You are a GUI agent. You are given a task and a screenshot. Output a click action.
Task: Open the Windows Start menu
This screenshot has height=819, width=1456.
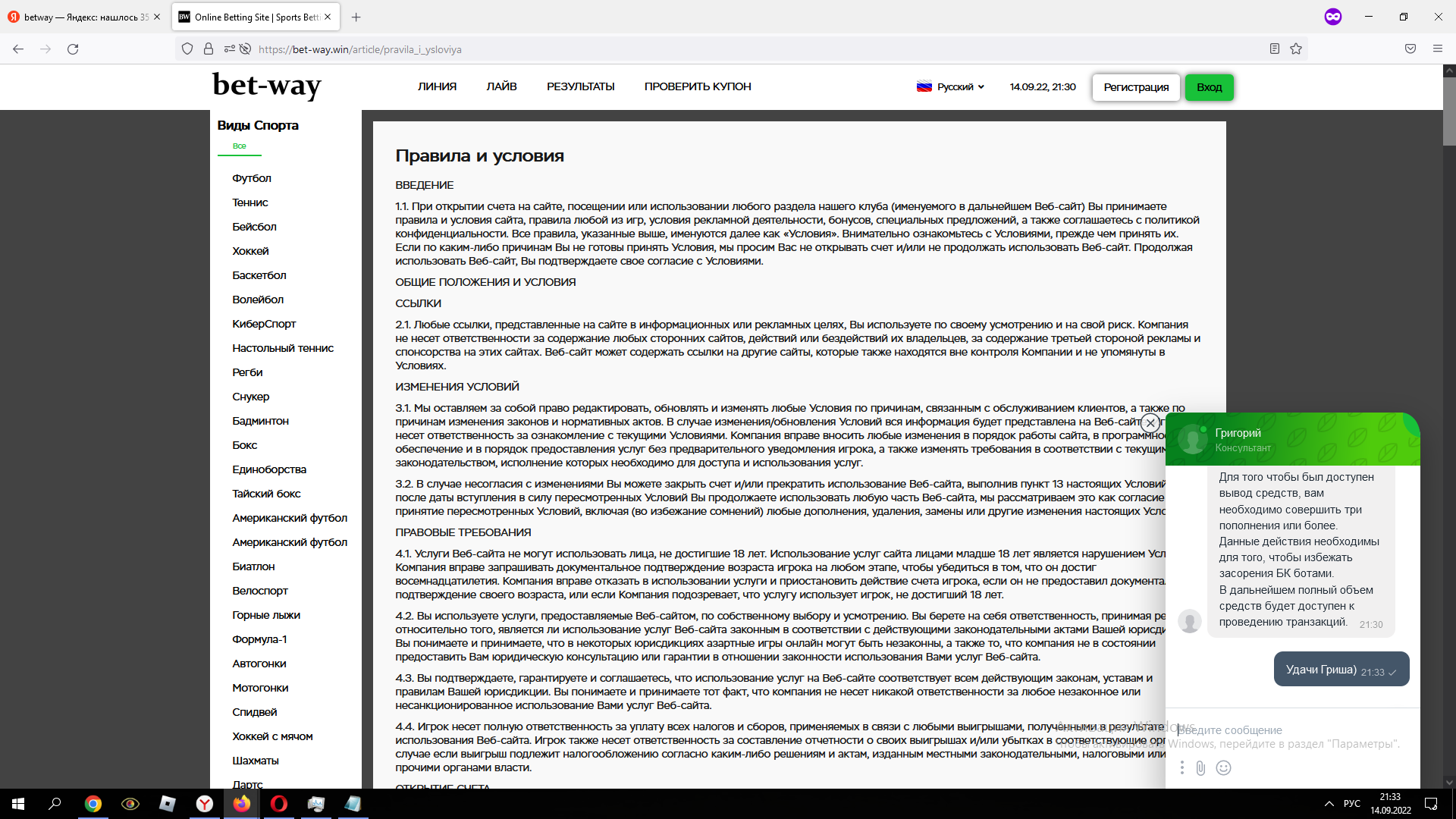(18, 804)
